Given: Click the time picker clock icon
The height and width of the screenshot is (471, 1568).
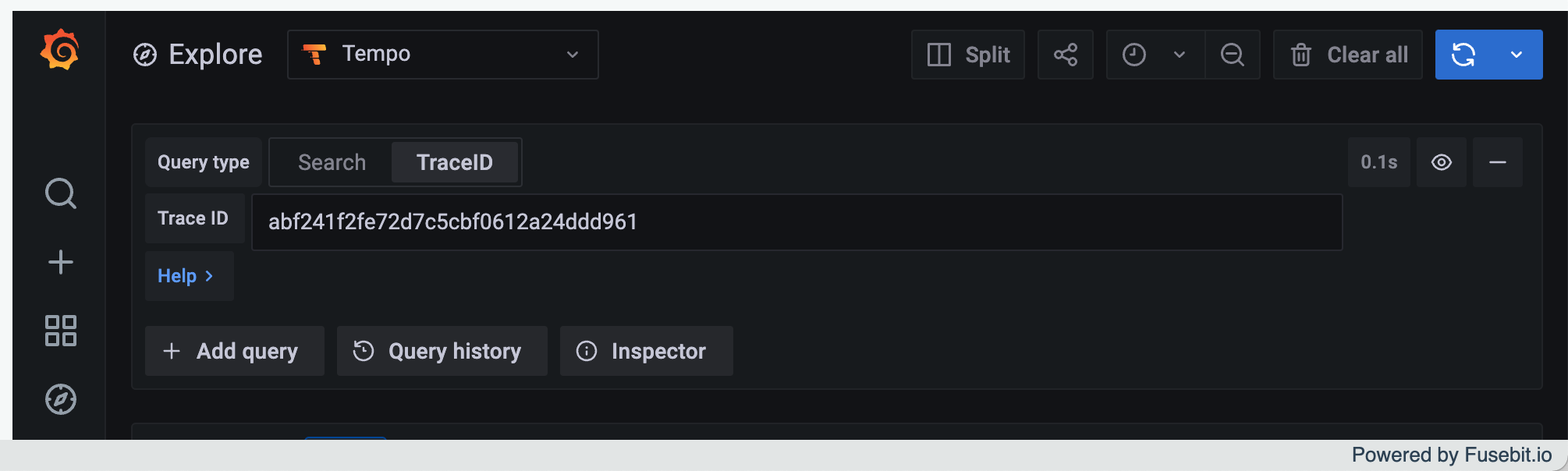Looking at the screenshot, I should pyautogui.click(x=1133, y=55).
